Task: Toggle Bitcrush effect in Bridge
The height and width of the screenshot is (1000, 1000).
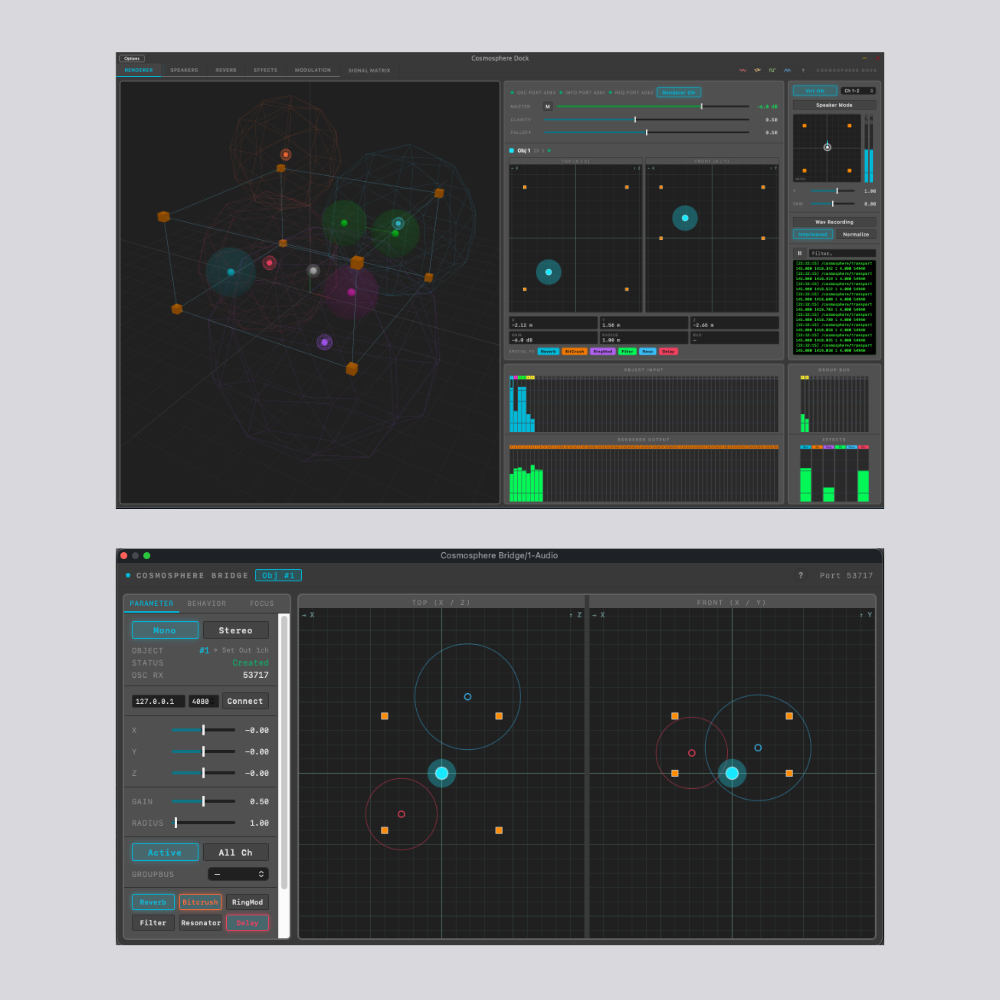Action: [x=200, y=902]
